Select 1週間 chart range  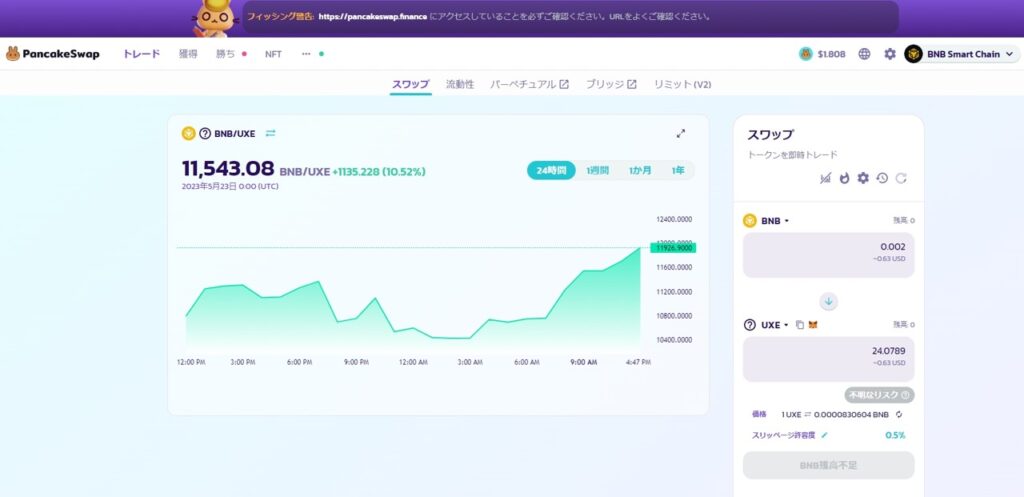pyautogui.click(x=598, y=170)
